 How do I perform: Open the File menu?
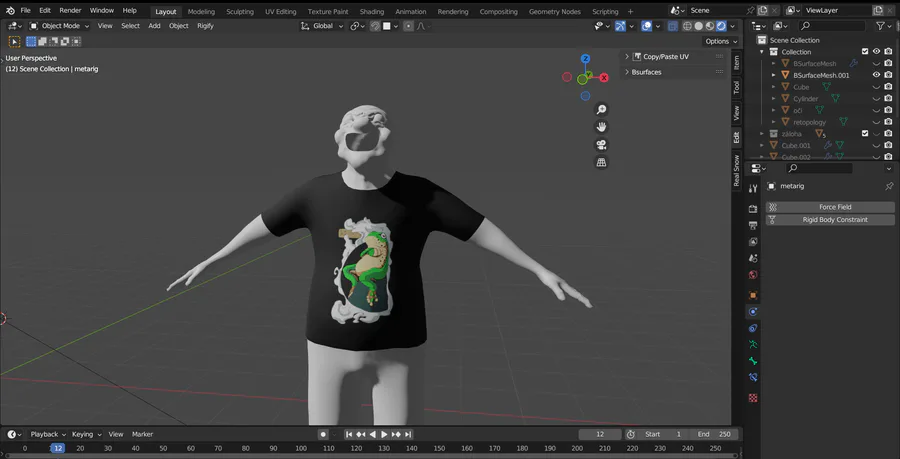25,10
